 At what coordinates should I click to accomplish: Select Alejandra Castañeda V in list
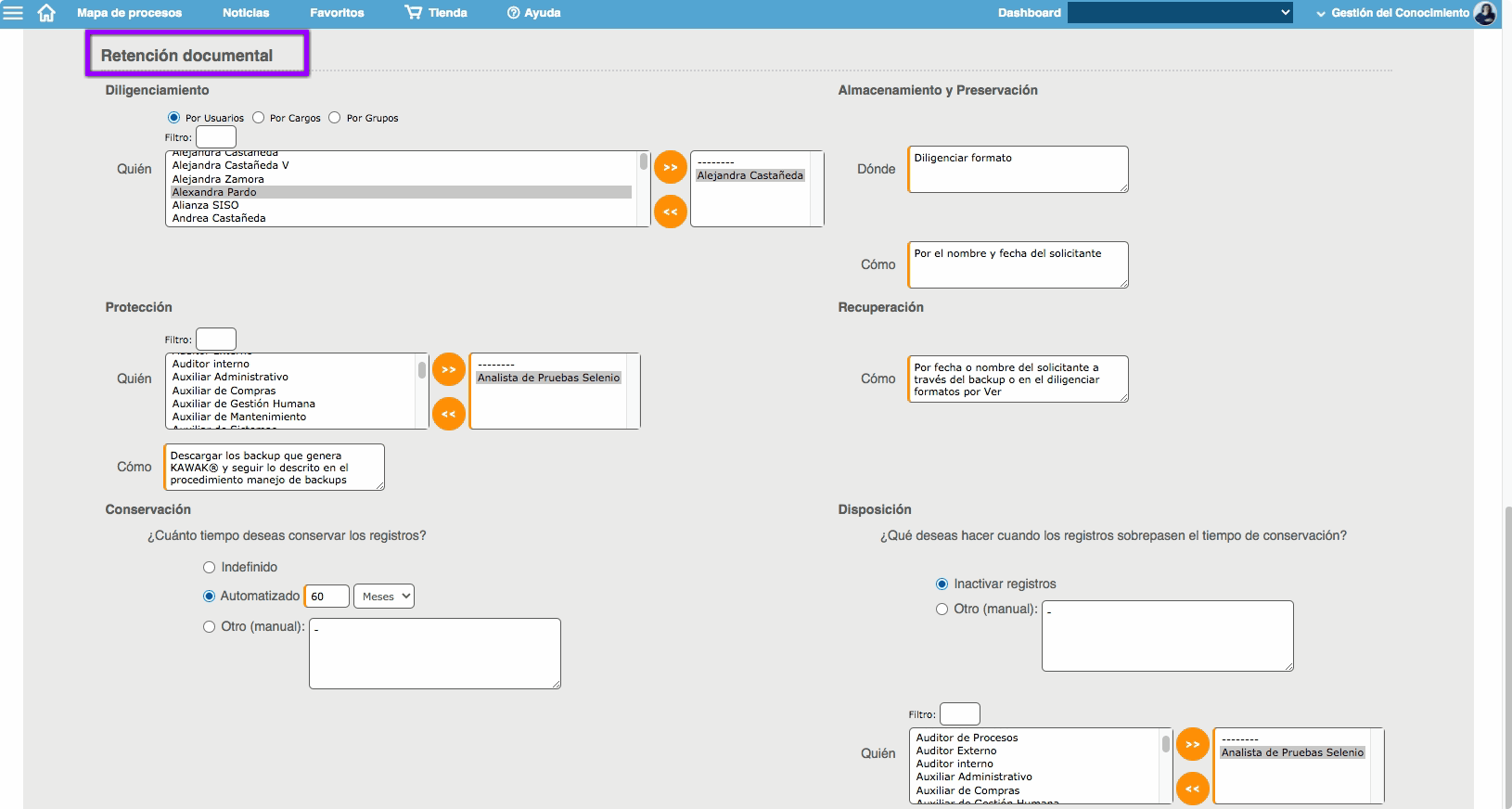click(401, 165)
